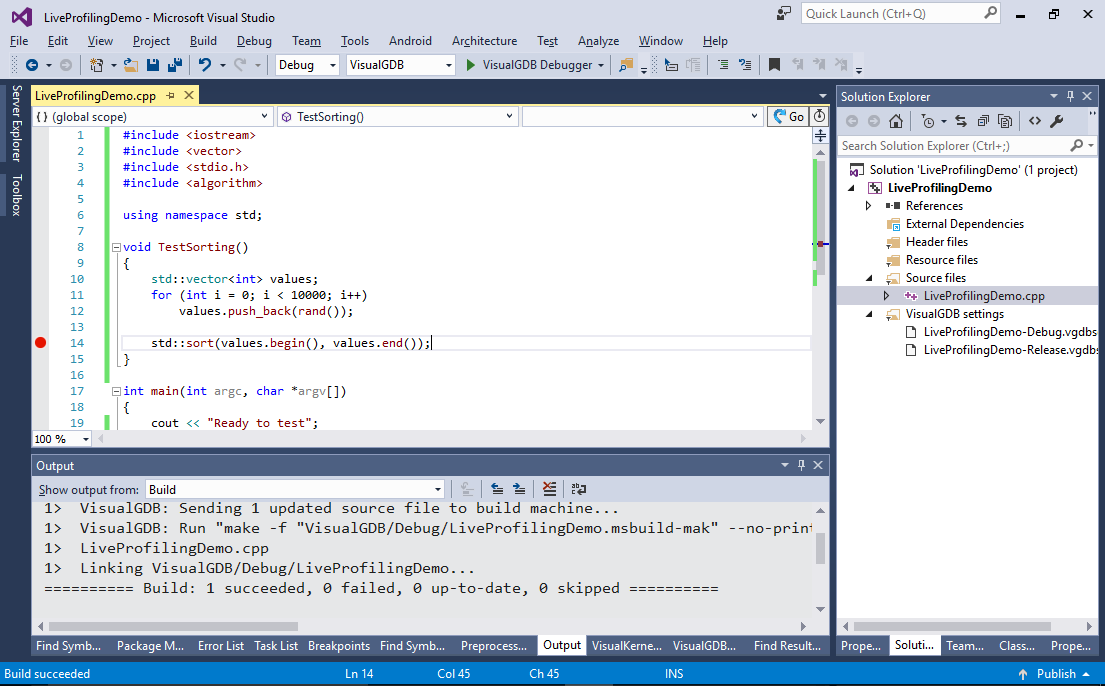Click the Output panel vertical scrollbar thumb
This screenshot has height=686, width=1105.
820,548
